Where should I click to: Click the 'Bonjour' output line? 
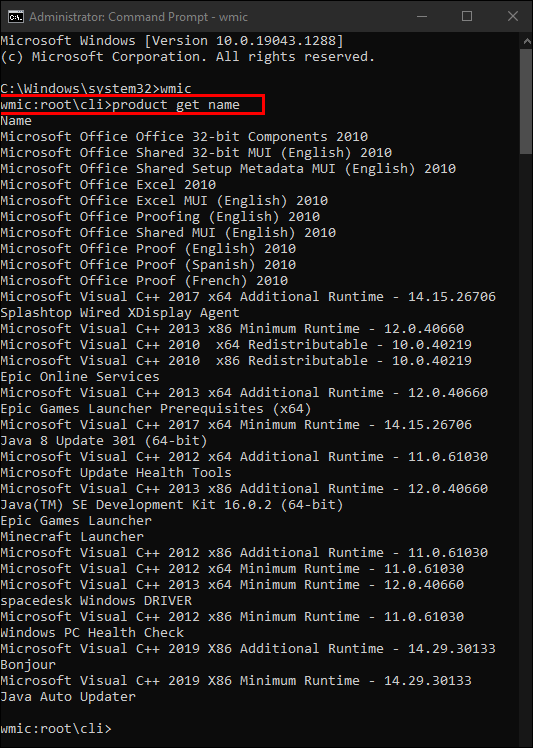pos(28,665)
